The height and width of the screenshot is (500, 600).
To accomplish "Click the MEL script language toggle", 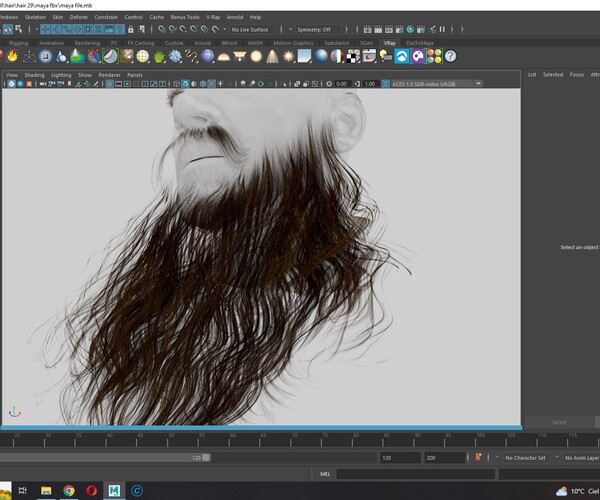I will (325, 474).
